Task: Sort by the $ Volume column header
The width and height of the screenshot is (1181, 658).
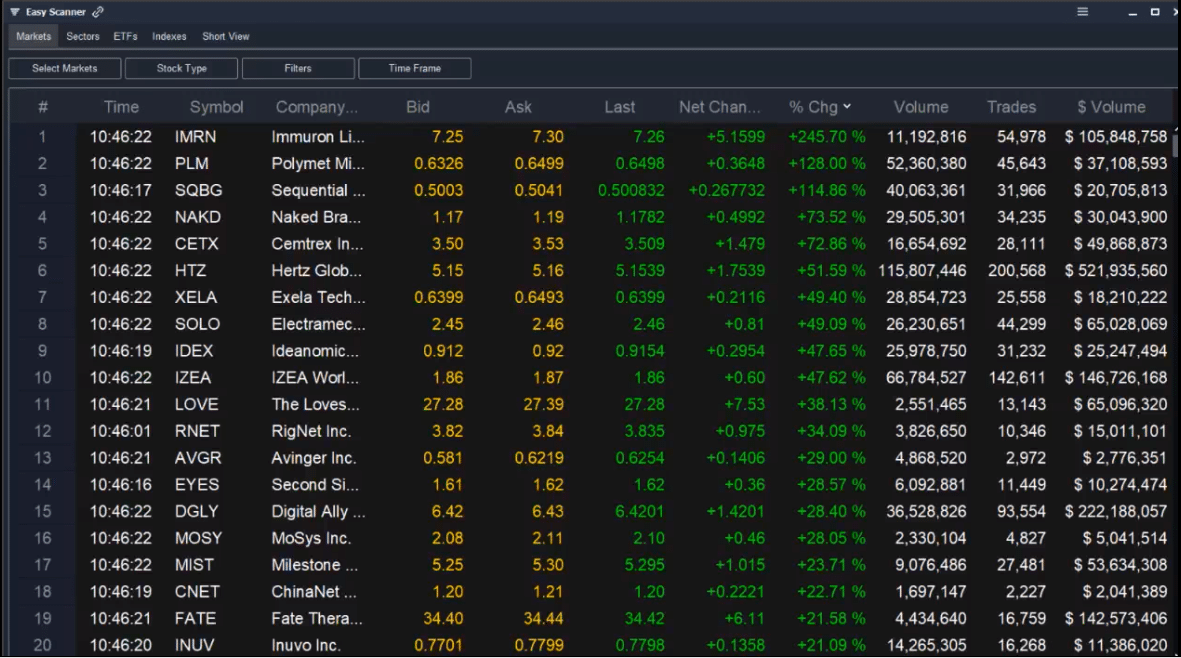Action: point(1111,107)
